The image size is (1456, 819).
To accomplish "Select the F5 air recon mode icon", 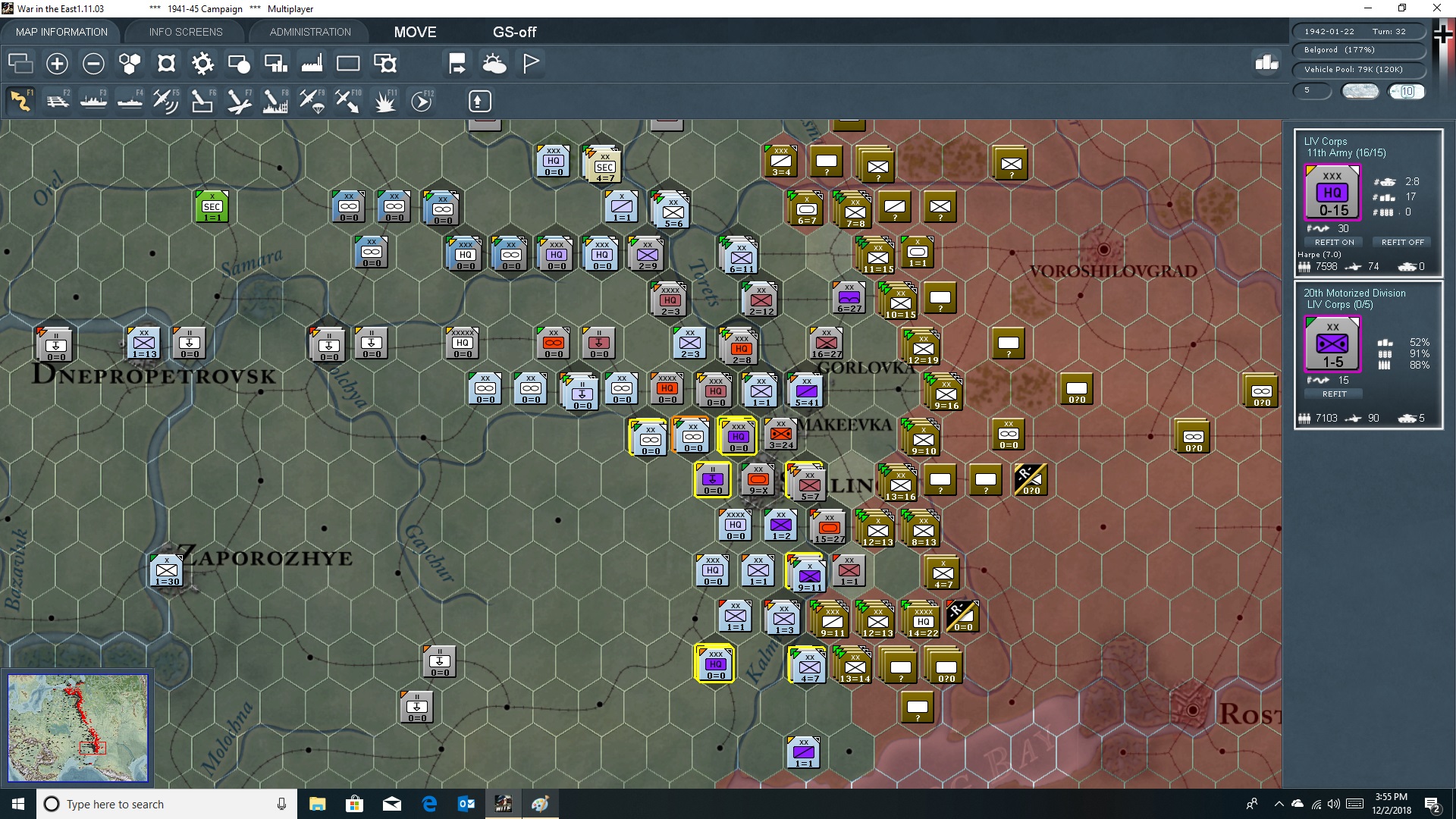I will (x=166, y=101).
